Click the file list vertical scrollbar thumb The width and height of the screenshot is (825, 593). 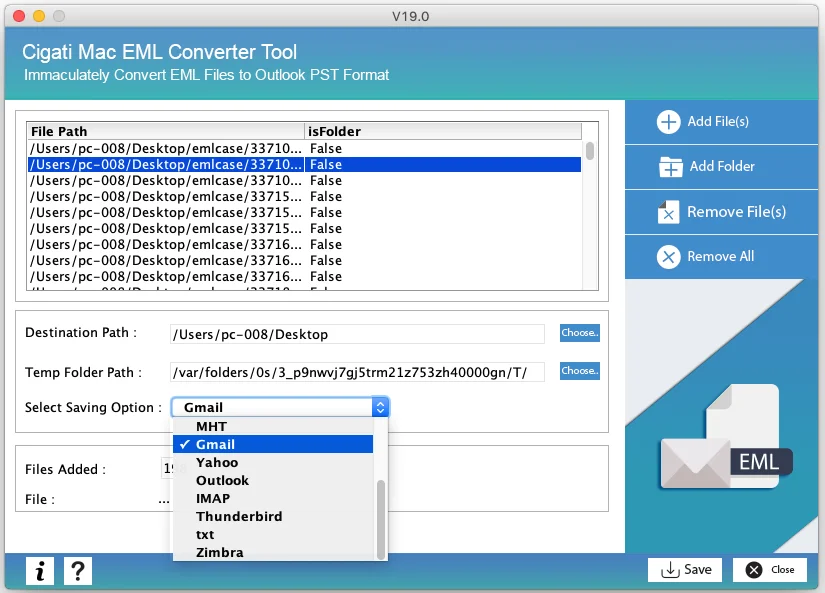pos(590,151)
